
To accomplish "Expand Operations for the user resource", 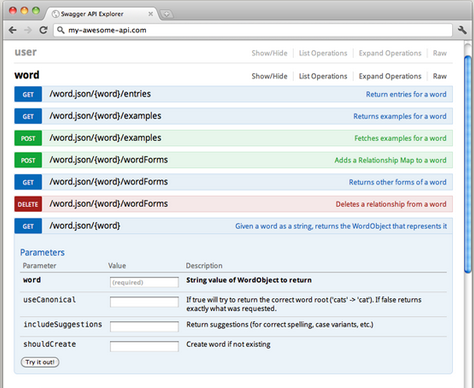I will 390,53.
